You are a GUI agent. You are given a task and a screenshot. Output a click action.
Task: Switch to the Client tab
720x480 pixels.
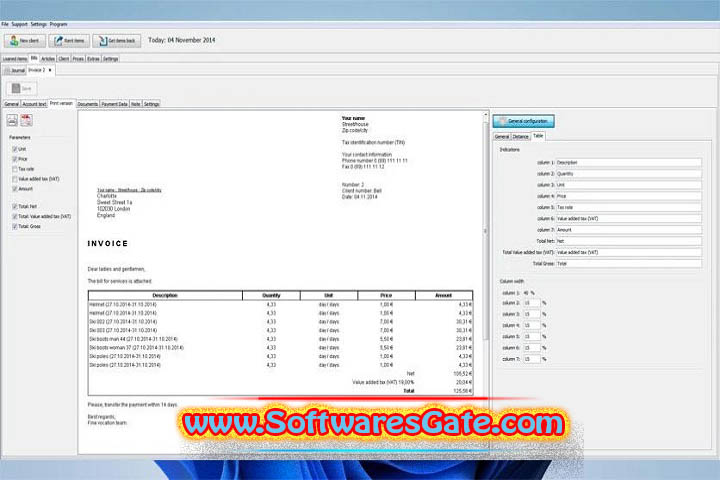click(64, 59)
